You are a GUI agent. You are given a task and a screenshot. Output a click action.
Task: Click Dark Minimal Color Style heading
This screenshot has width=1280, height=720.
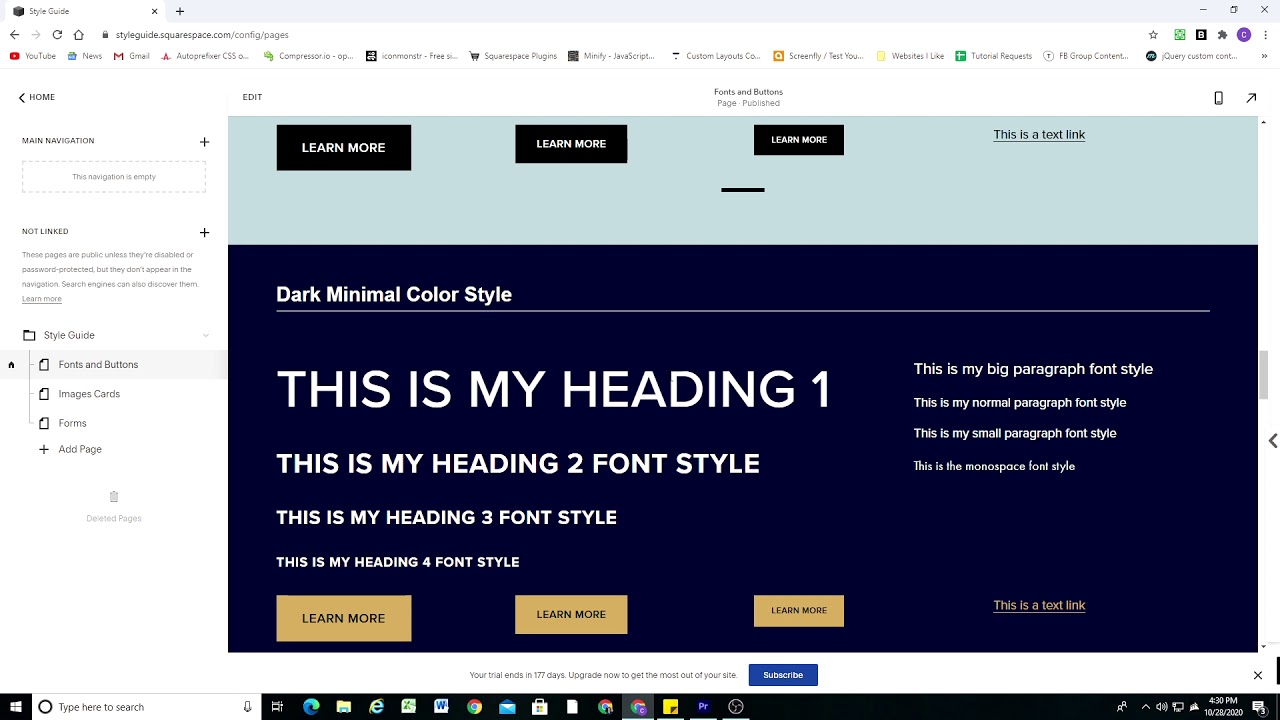coord(394,295)
